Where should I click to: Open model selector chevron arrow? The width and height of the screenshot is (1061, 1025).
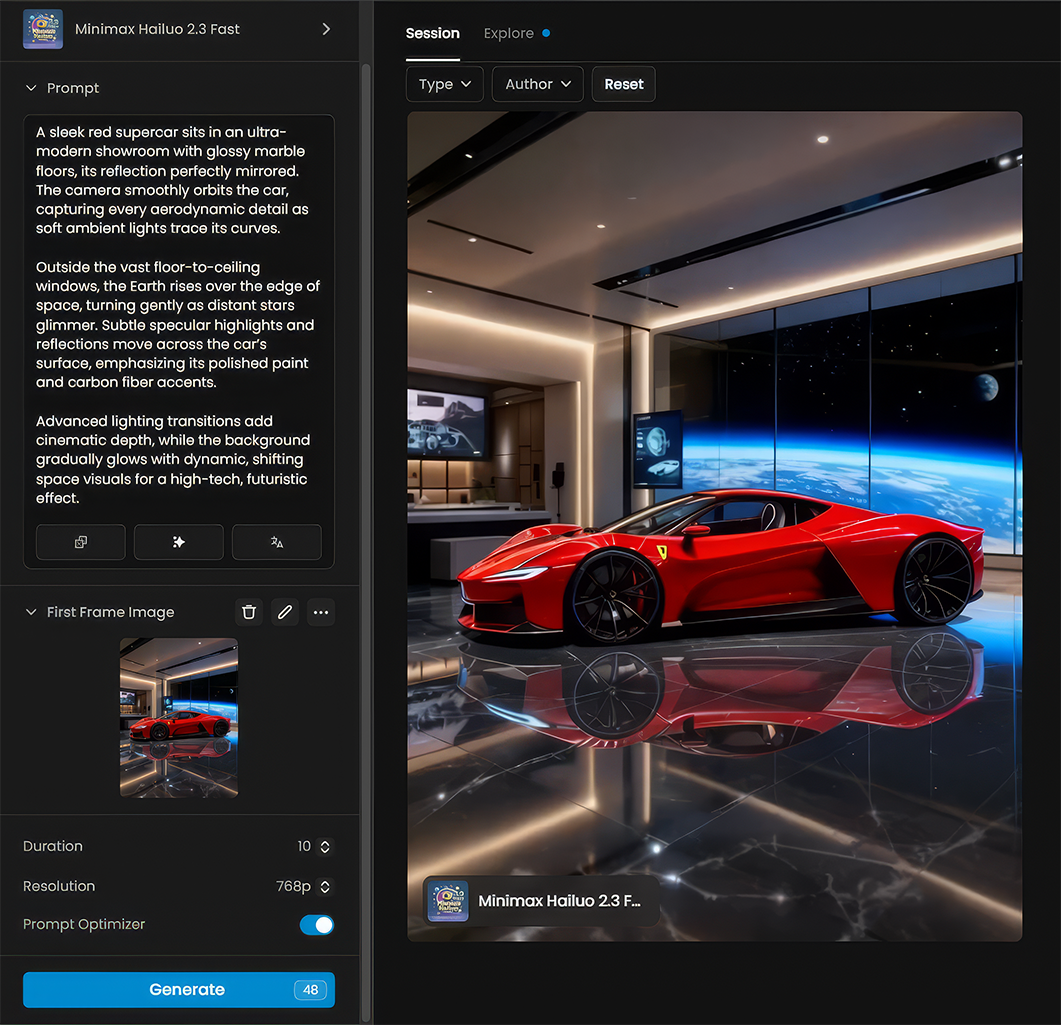pos(326,29)
